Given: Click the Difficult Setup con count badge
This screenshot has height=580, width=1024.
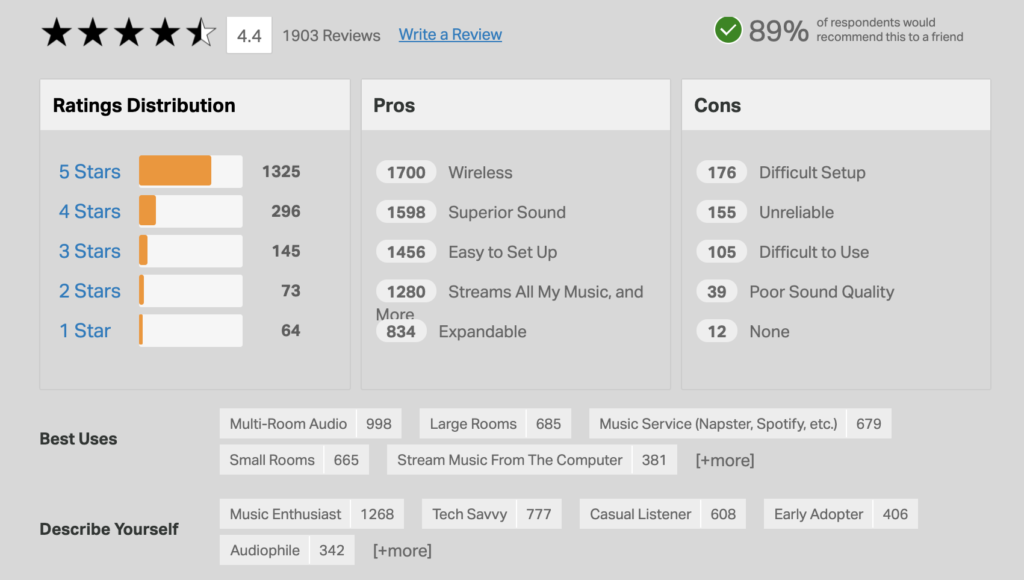Looking at the screenshot, I should point(722,172).
